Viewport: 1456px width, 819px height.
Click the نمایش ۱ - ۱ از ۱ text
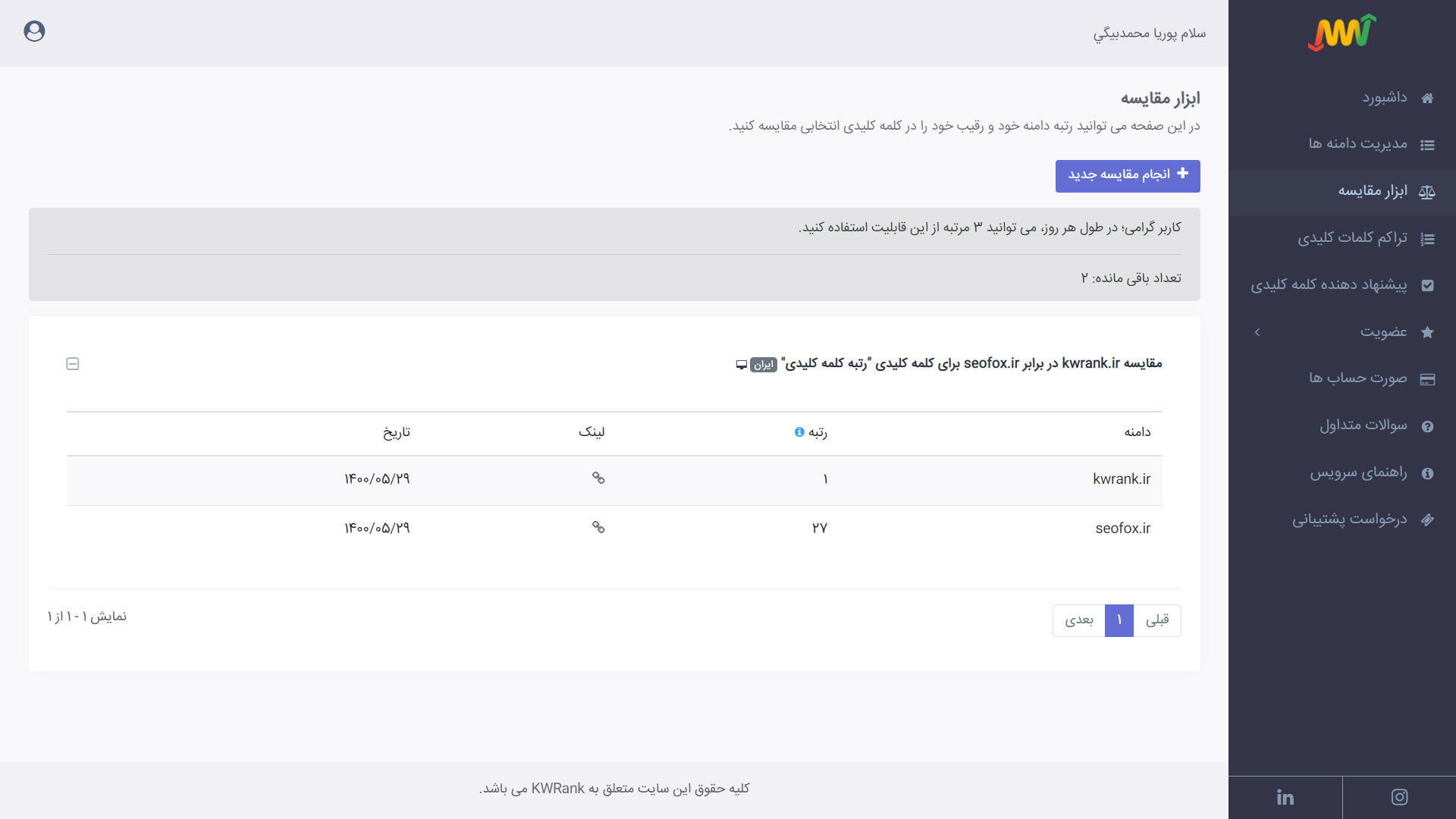tap(87, 617)
